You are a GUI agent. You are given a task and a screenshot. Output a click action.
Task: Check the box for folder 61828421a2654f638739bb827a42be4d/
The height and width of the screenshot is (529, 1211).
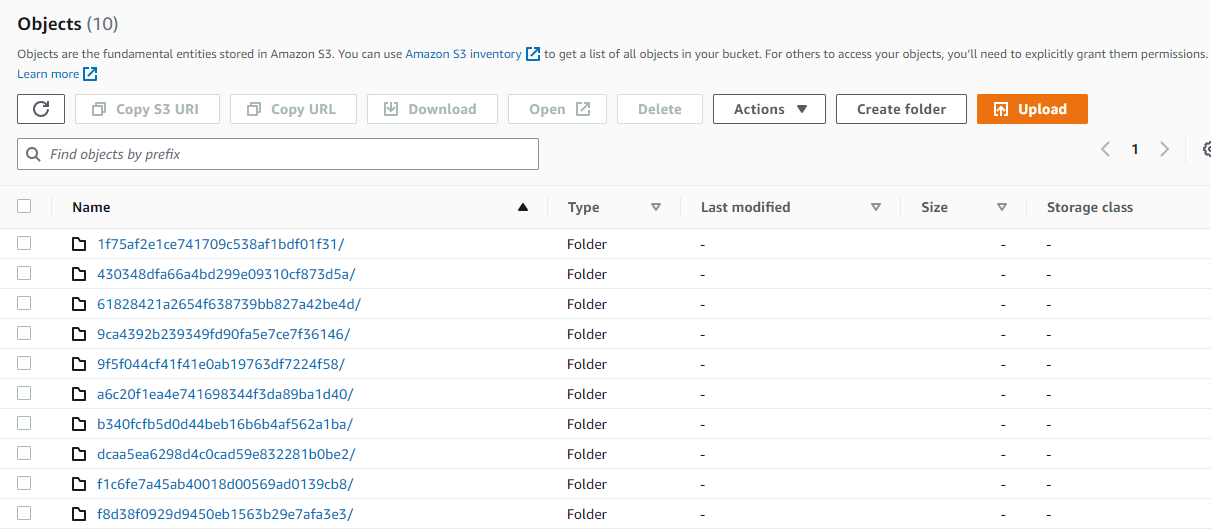(24, 303)
